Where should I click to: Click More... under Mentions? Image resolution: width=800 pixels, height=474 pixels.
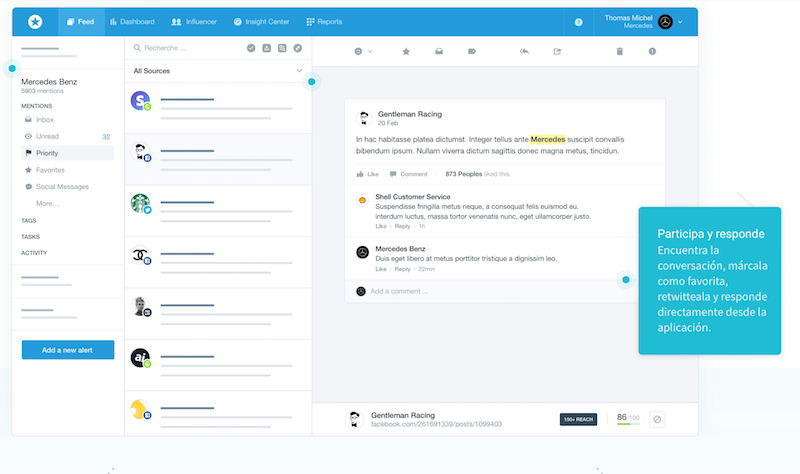[47, 204]
